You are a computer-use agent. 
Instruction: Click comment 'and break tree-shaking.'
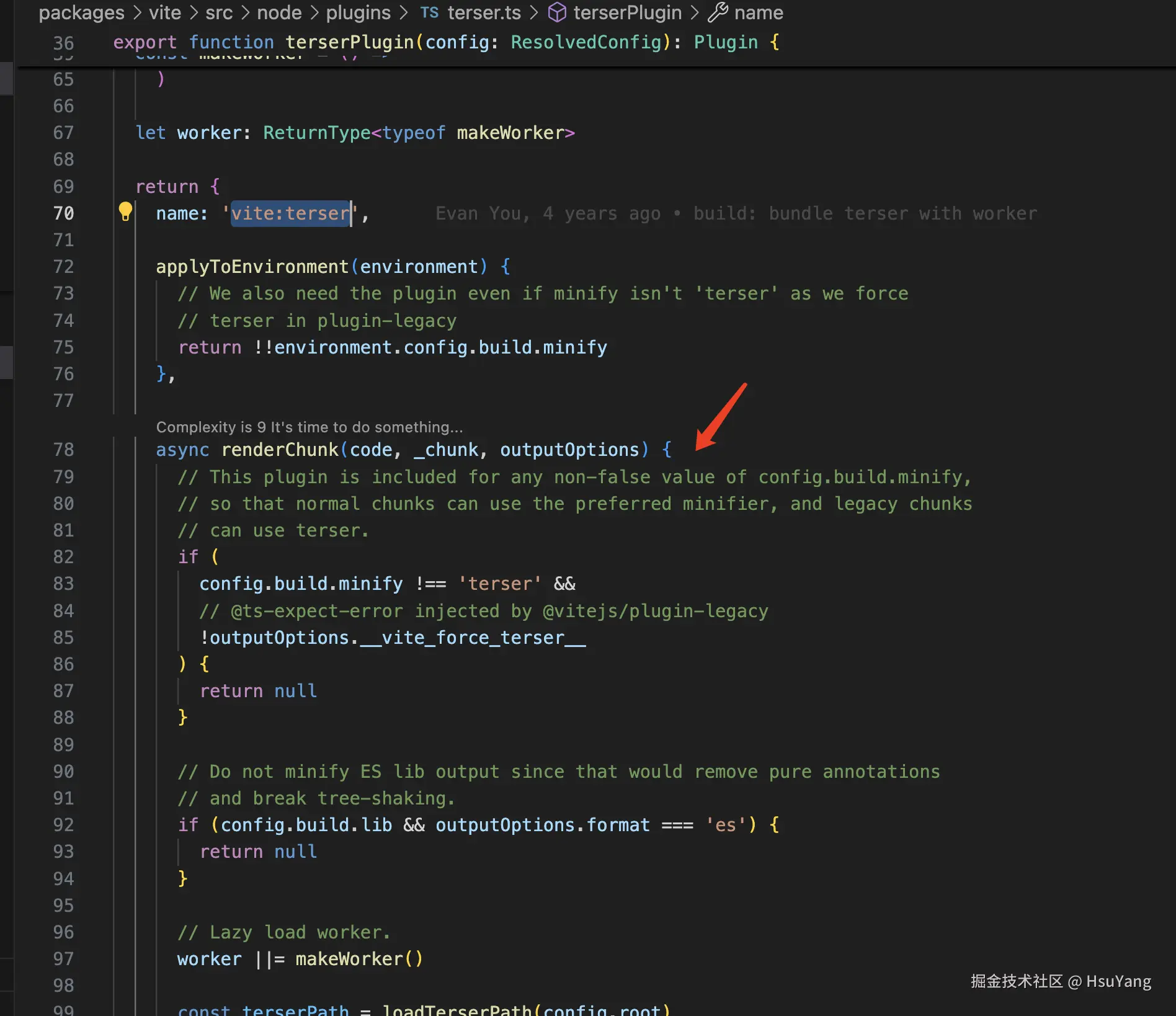(x=316, y=798)
